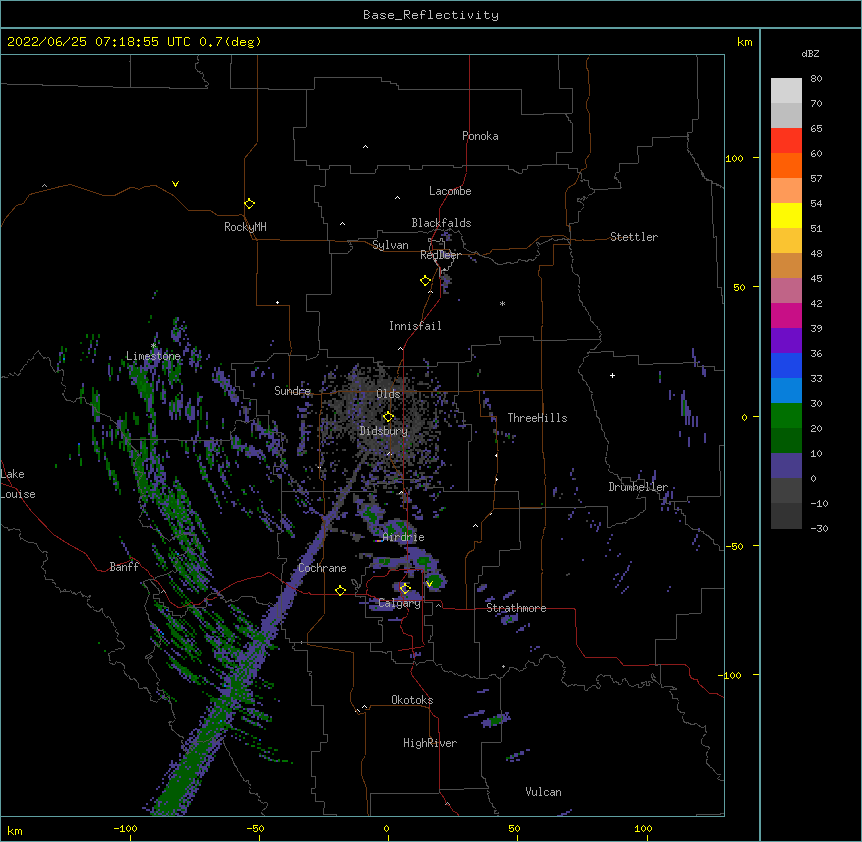
Task: Click the yellow marker above RockyMH
Action: 249,204
